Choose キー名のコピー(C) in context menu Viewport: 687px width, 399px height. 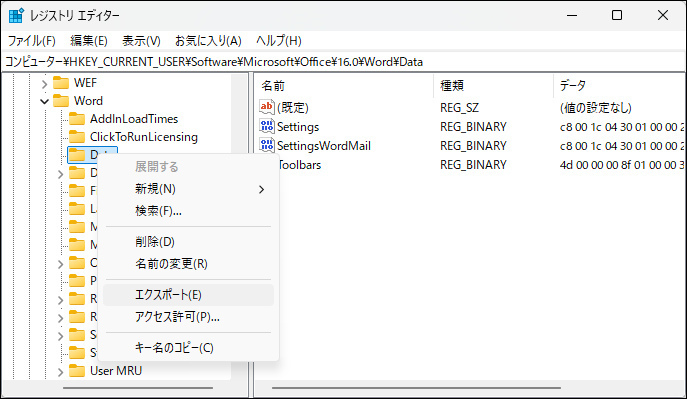coord(188,348)
